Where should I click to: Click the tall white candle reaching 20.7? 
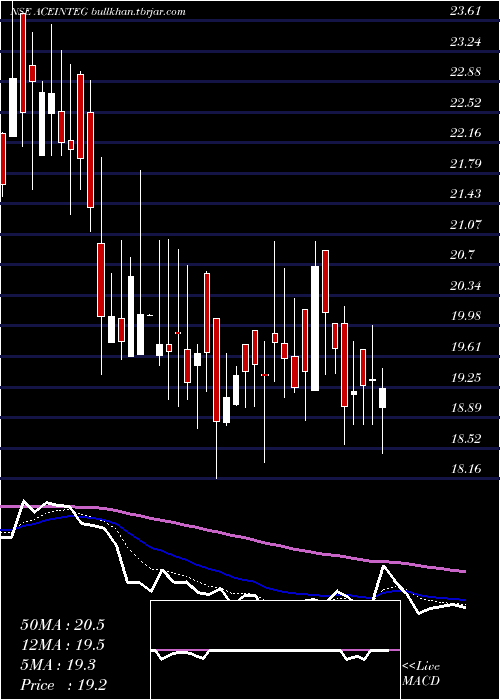(315, 328)
